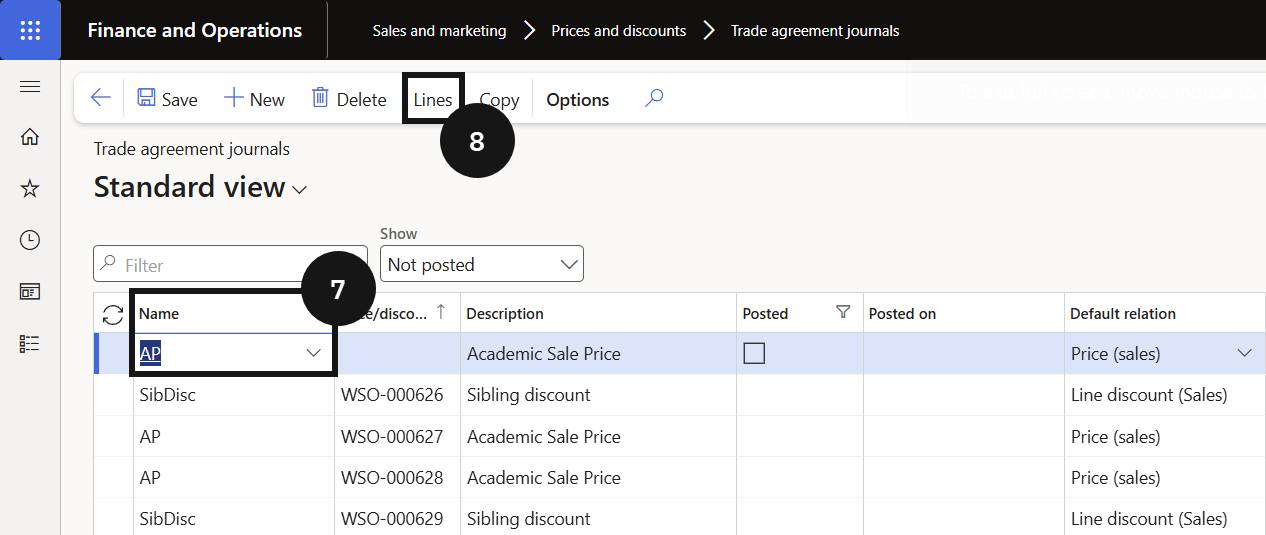
Task: Open the Name dropdown in the first AP row
Action: [313, 353]
